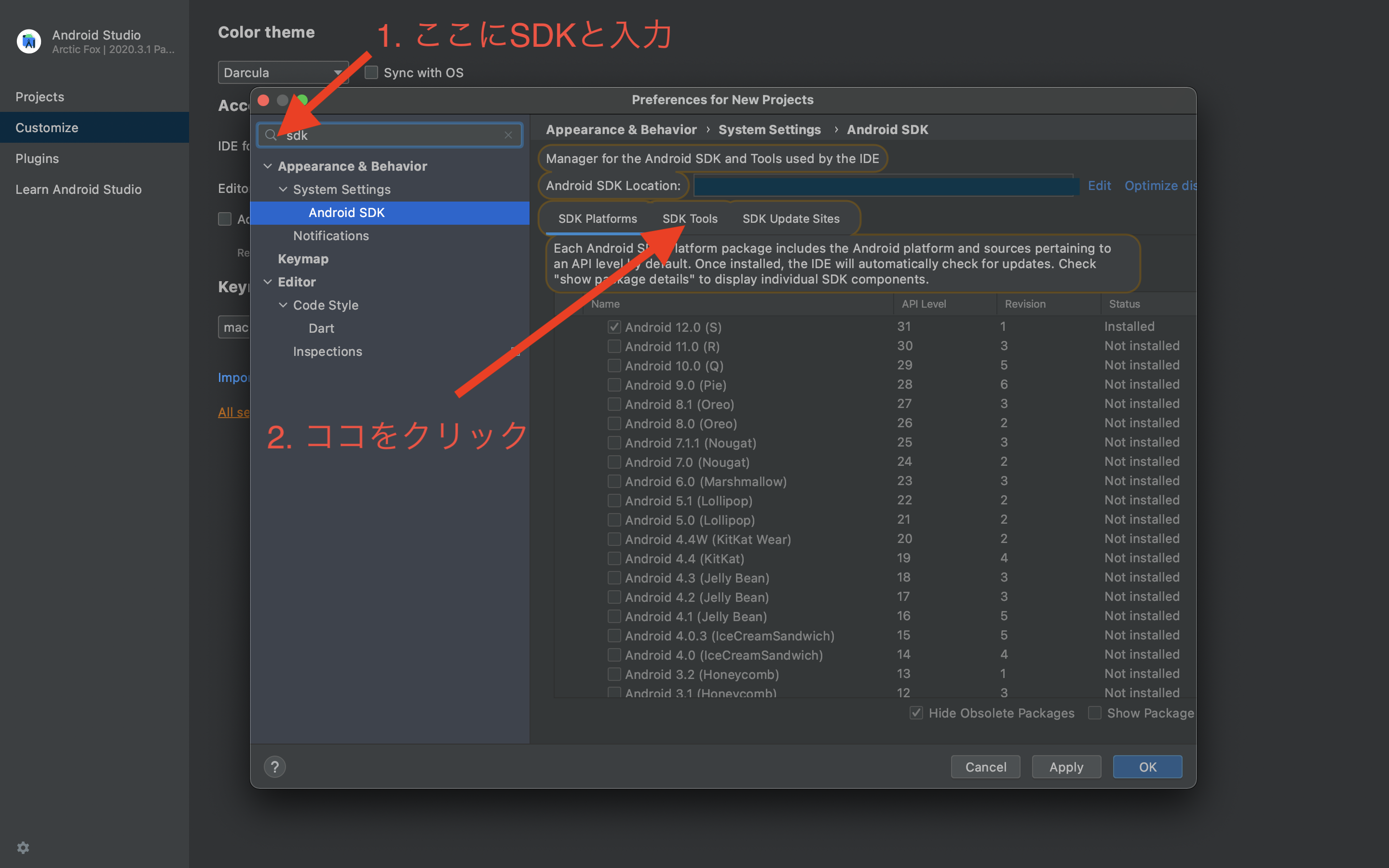1389x868 pixels.
Task: Sort table by Revision column header
Action: [x=1049, y=304]
